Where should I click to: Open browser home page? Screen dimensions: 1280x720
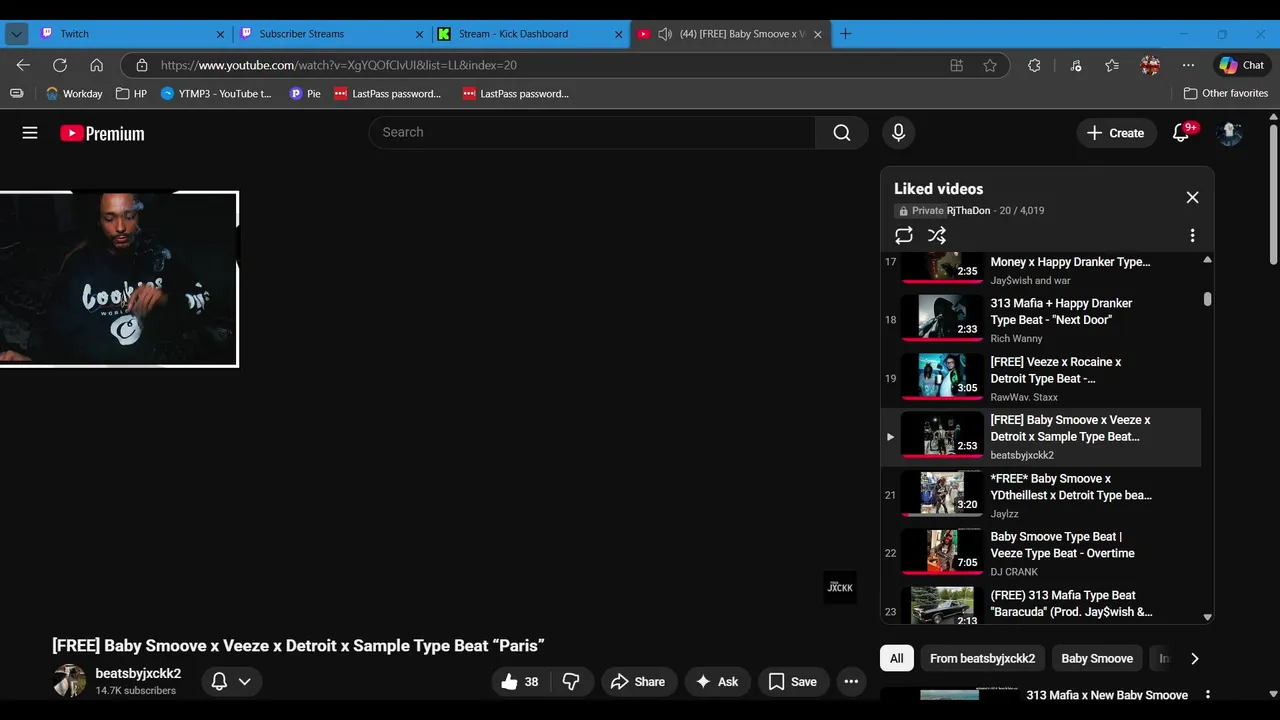click(x=96, y=65)
